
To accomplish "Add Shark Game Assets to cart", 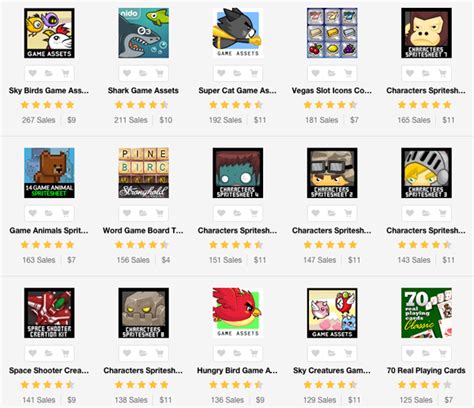I will point(160,73).
